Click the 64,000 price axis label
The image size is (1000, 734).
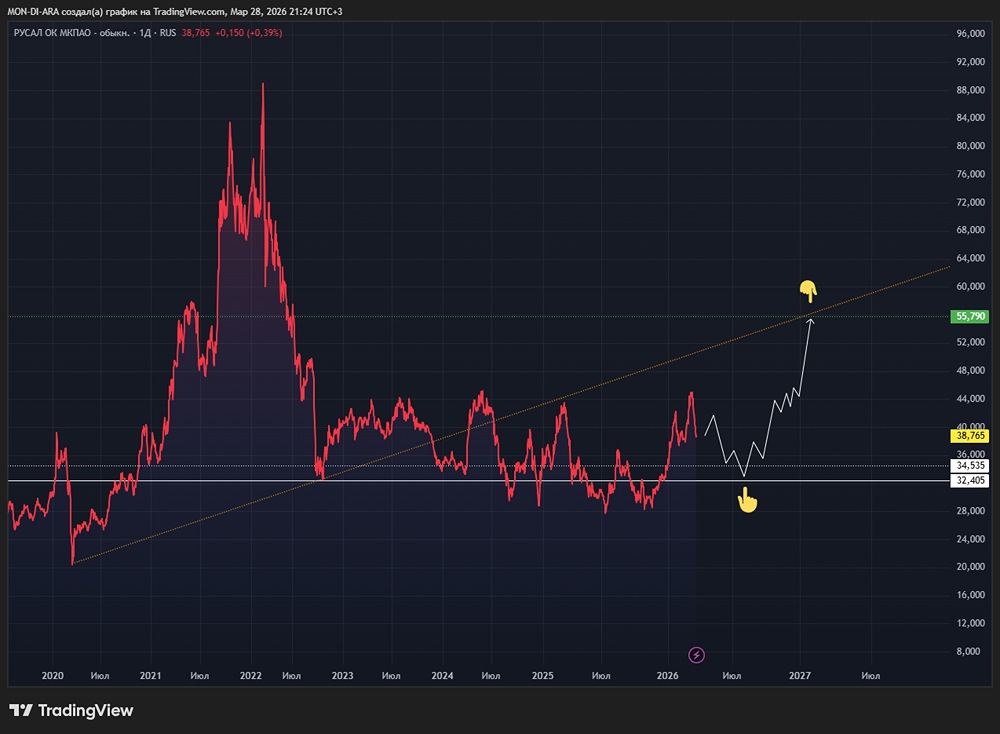971,258
